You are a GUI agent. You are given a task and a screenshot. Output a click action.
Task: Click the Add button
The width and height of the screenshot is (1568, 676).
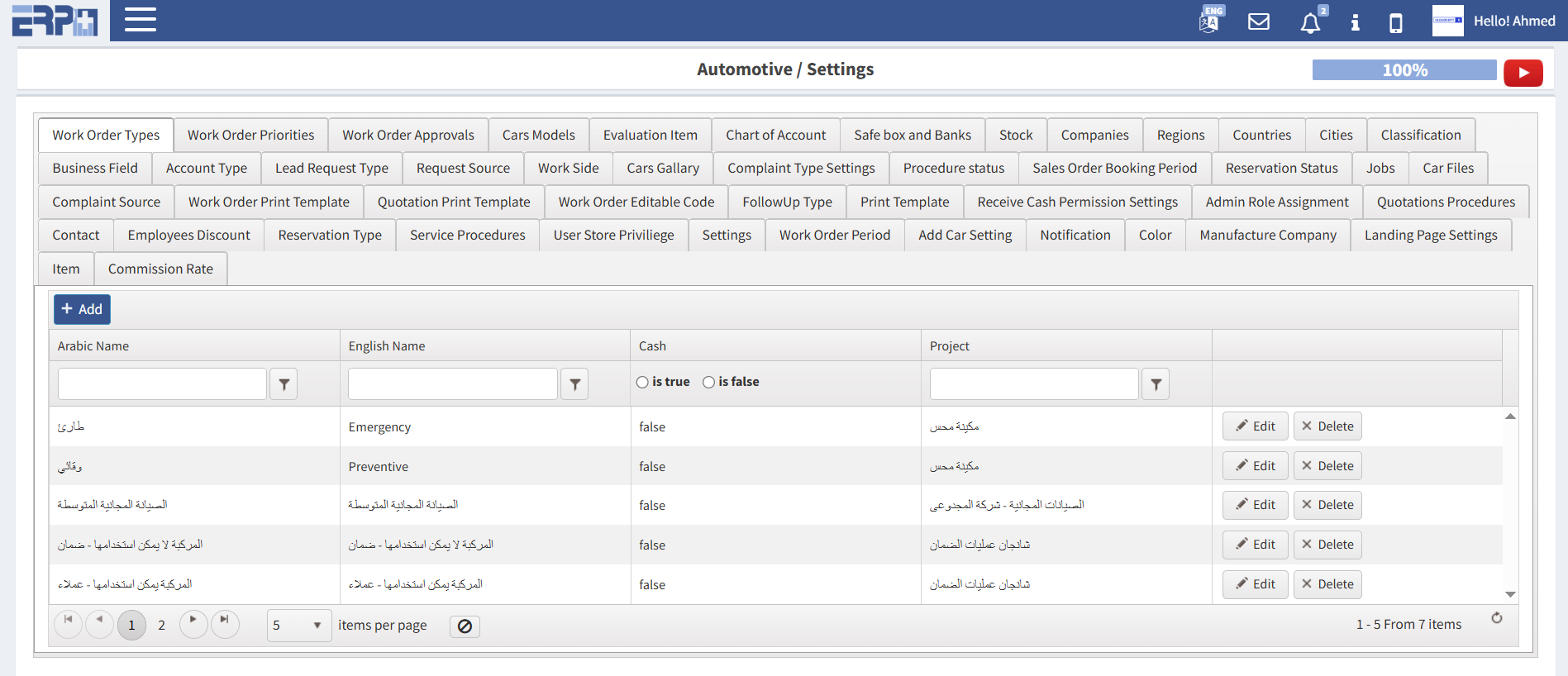pyautogui.click(x=82, y=309)
